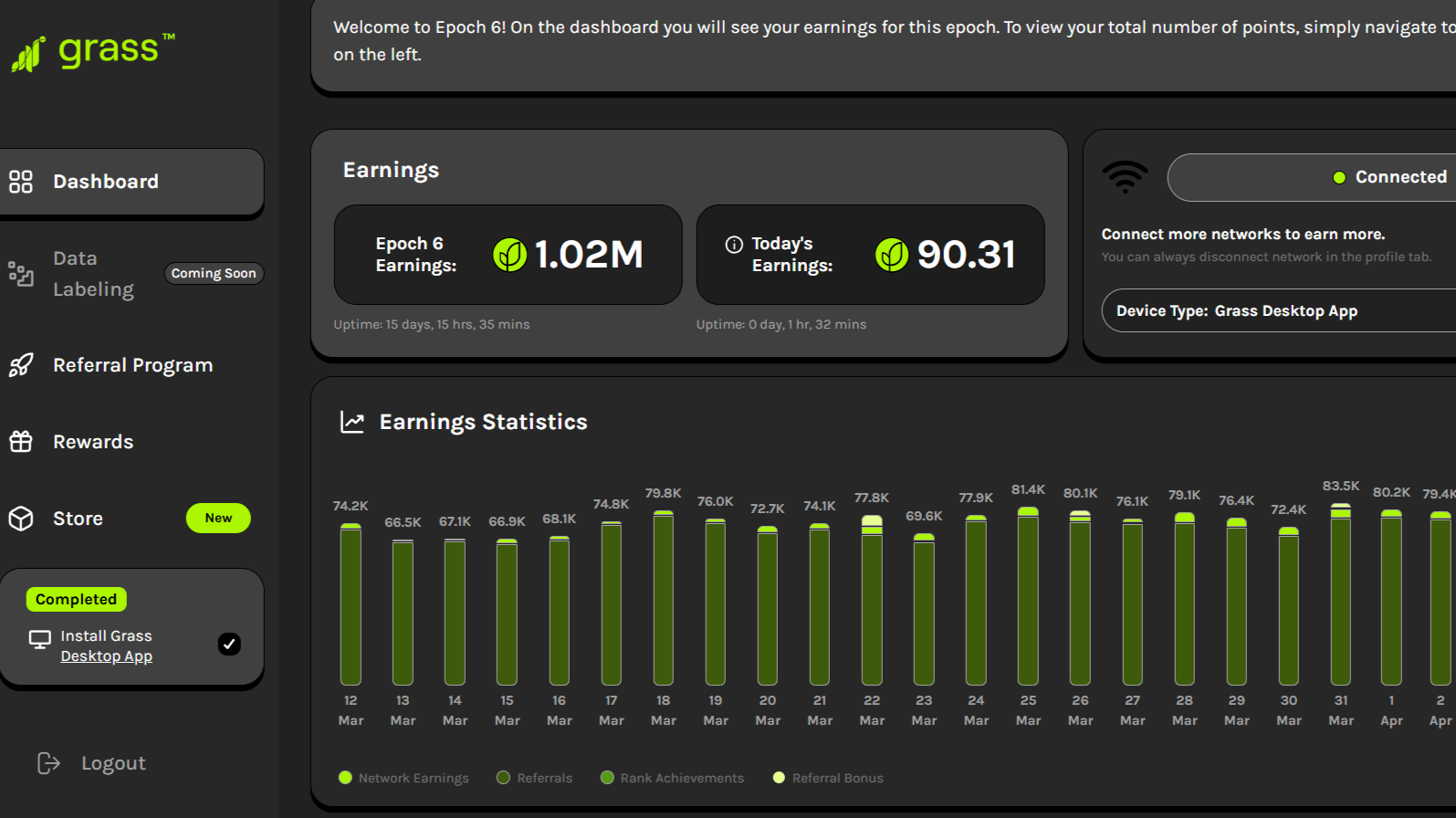Open the Referral Program menu item

click(132, 365)
